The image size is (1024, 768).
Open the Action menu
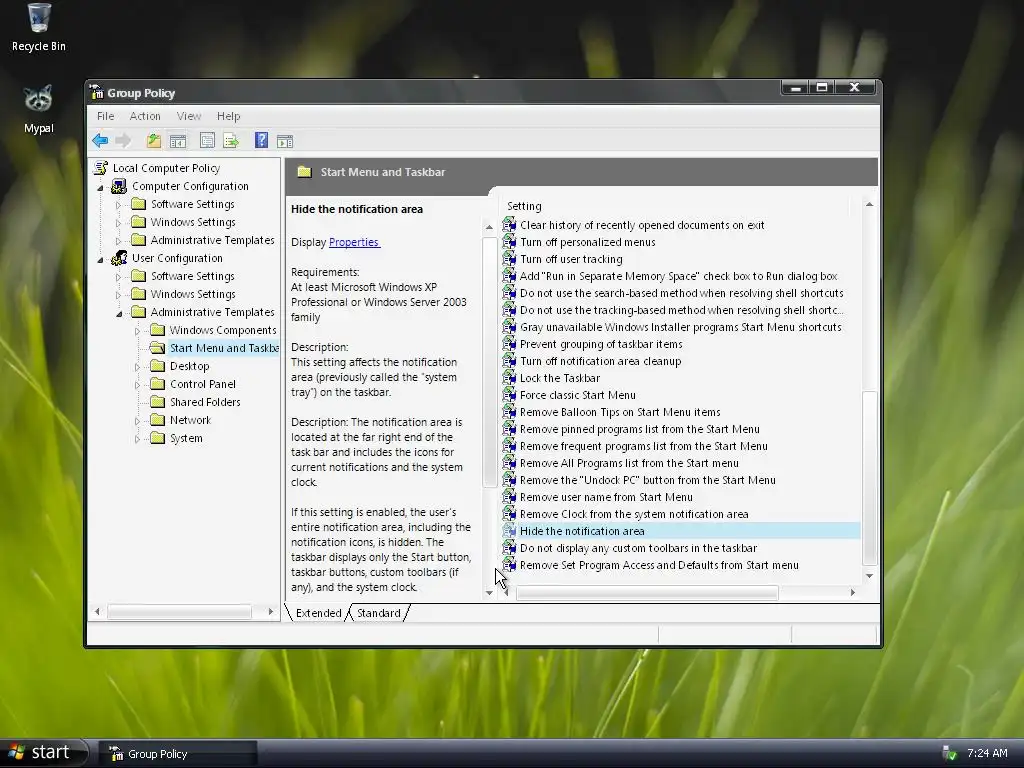point(145,116)
